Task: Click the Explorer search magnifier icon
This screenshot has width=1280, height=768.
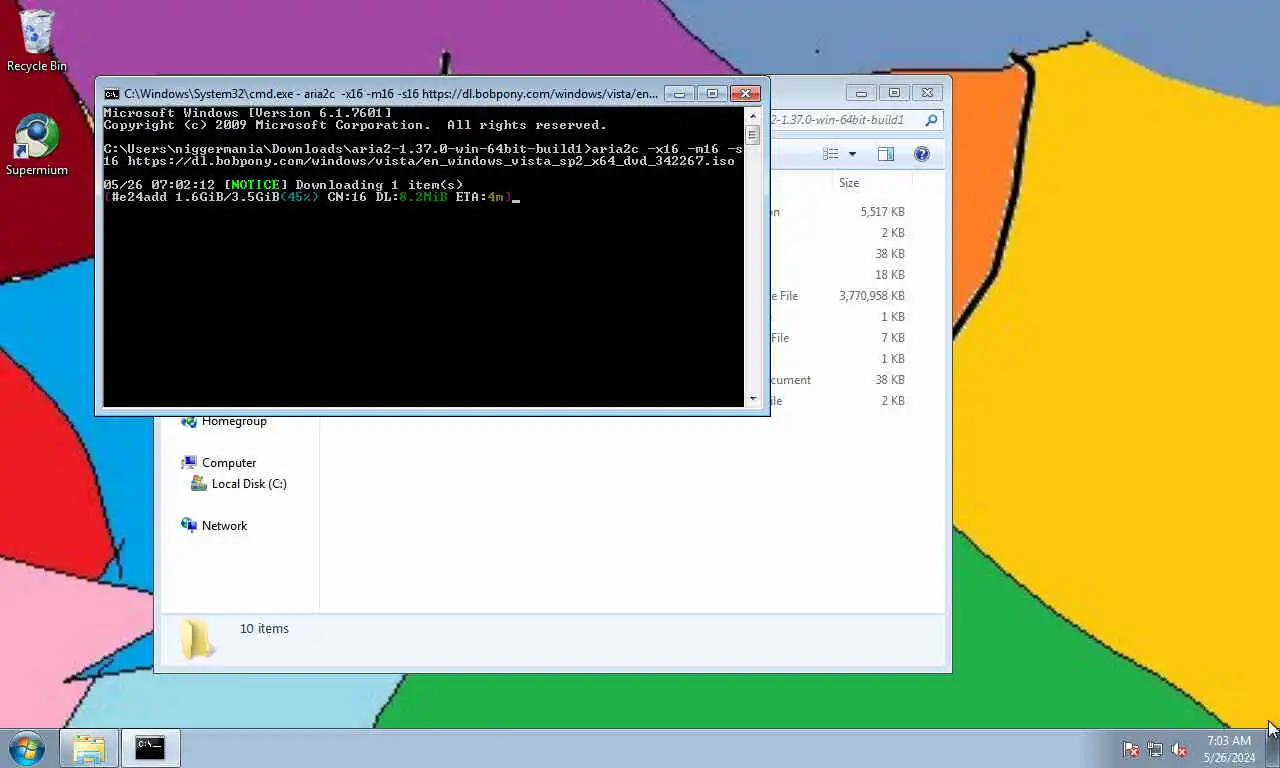Action: 931,120
